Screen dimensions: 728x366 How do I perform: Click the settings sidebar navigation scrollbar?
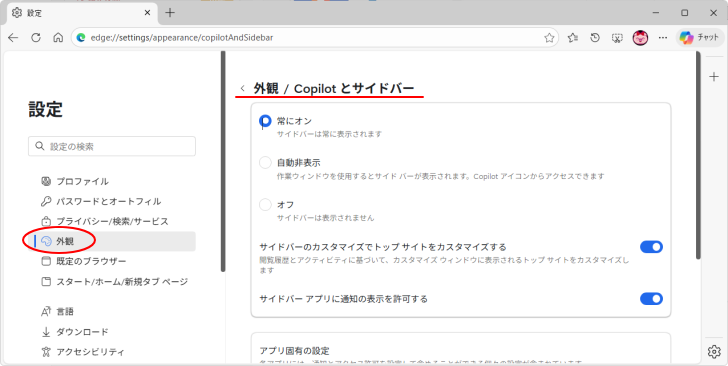223,161
